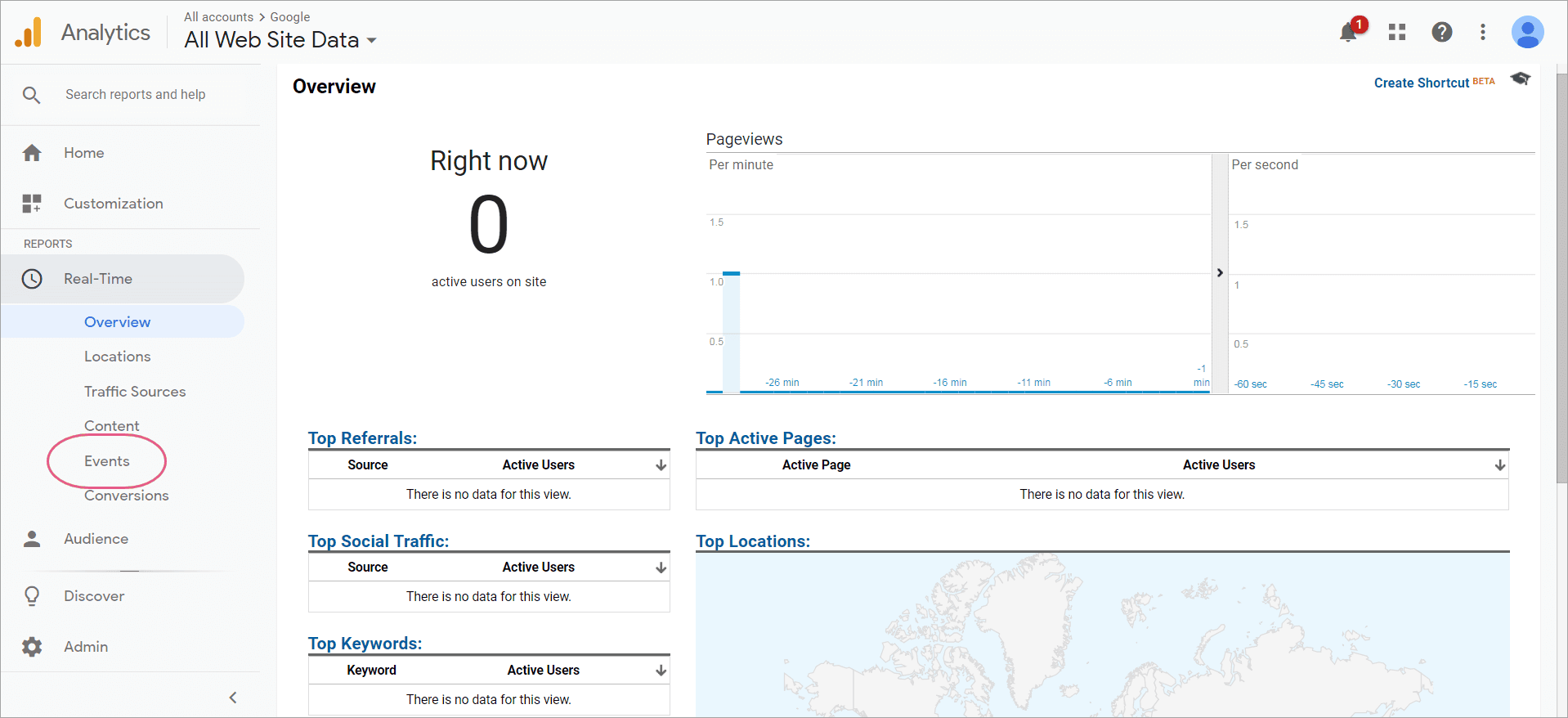Sort Top Active Pages by Active Users arrow
Viewport: 1568px width, 718px height.
tap(1499, 465)
